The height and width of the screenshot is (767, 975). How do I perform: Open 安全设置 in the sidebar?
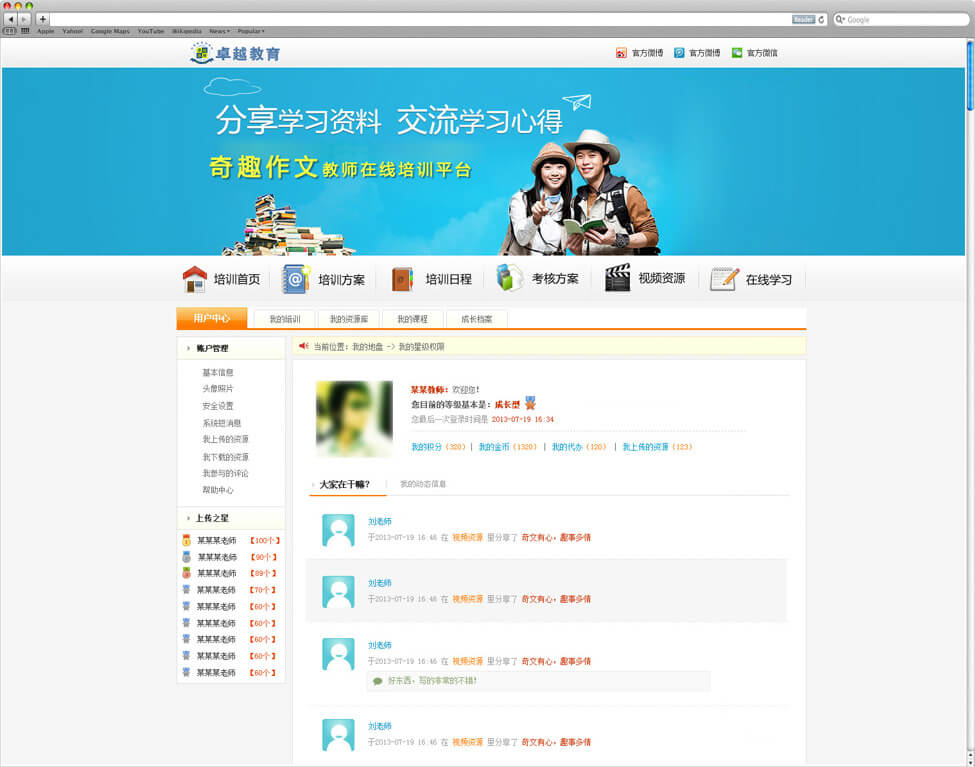[218, 406]
